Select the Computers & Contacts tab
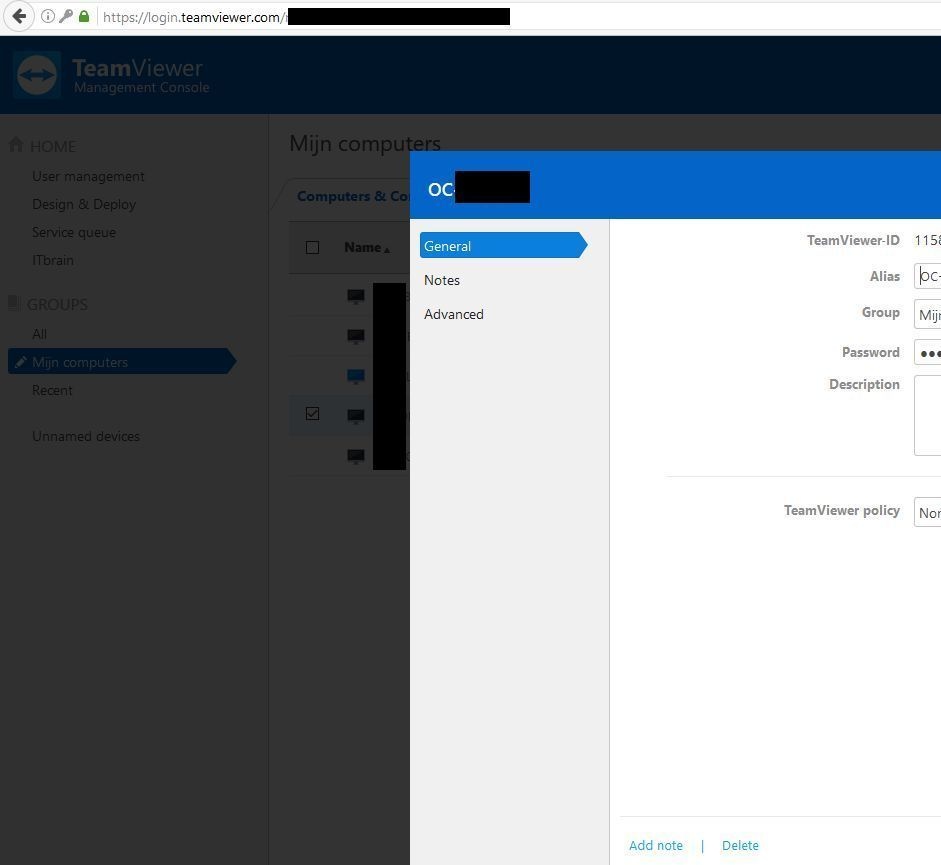The height and width of the screenshot is (865, 941). 353,196
